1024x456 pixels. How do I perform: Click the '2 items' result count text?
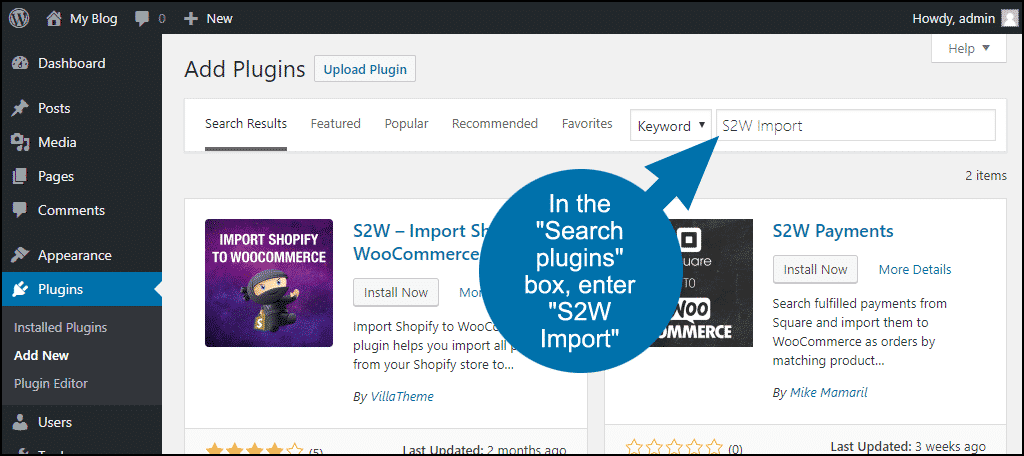click(x=986, y=176)
